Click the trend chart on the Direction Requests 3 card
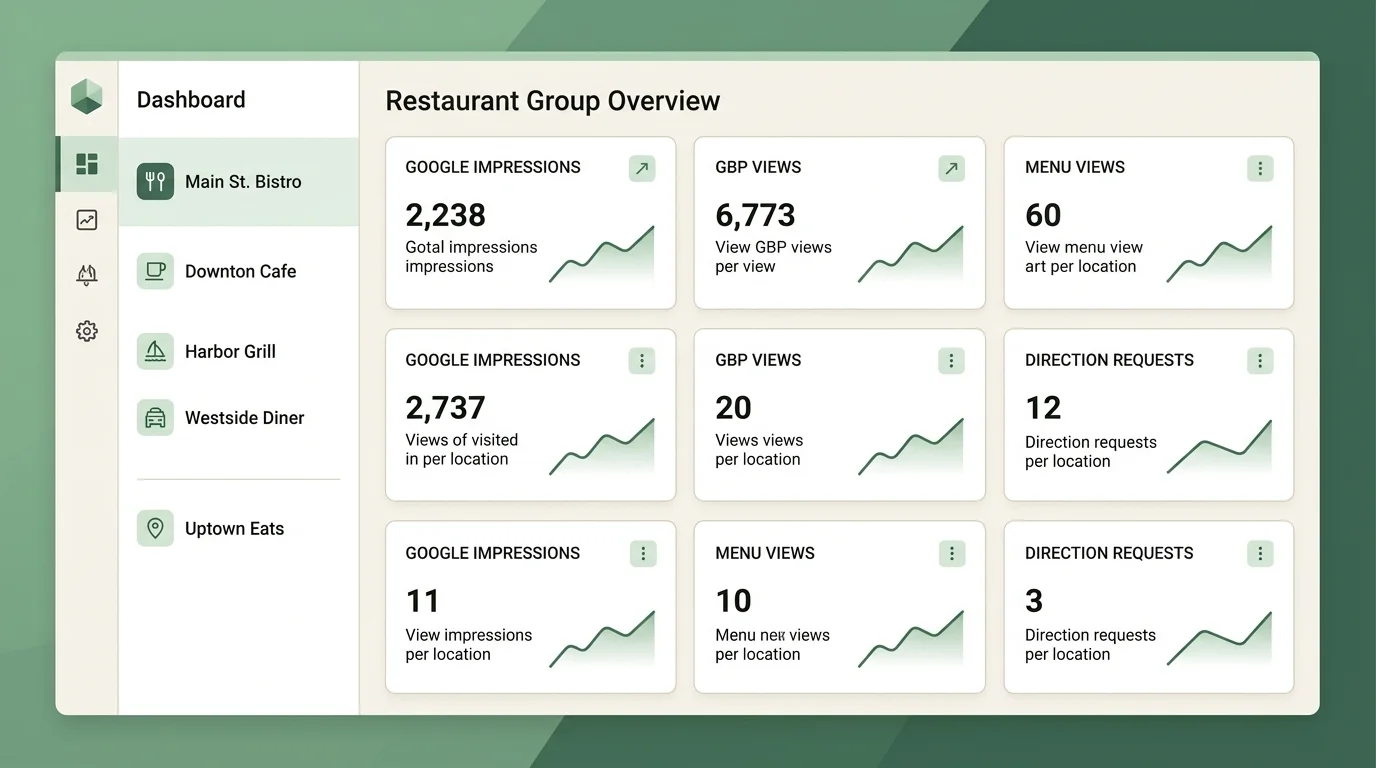This screenshot has height=768, width=1376. point(1220,641)
